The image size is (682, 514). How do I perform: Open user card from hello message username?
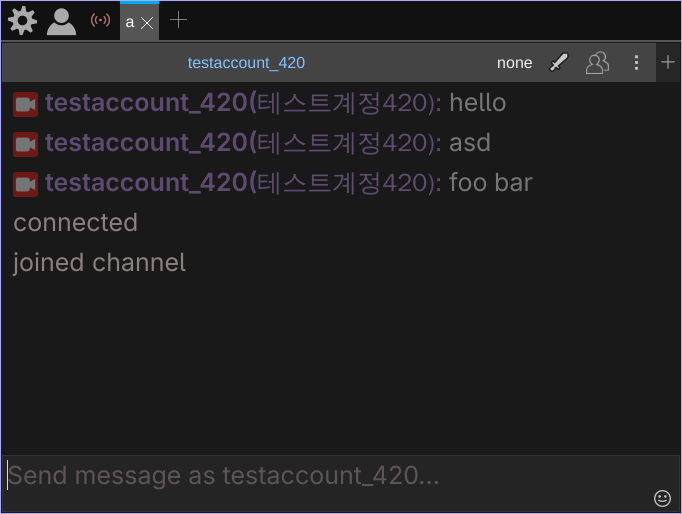click(145, 103)
